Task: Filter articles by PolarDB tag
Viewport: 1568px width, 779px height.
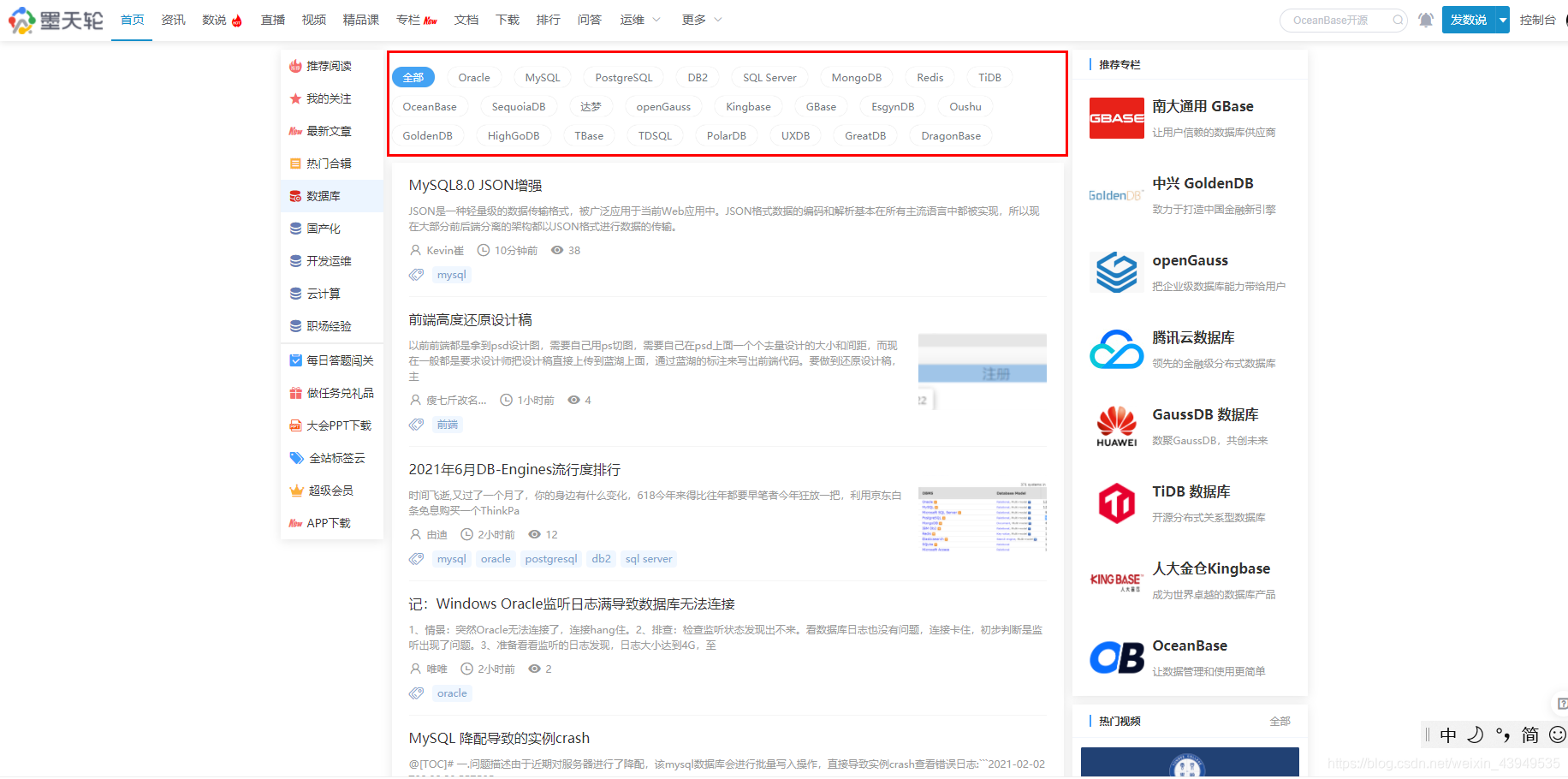Action: [x=727, y=136]
